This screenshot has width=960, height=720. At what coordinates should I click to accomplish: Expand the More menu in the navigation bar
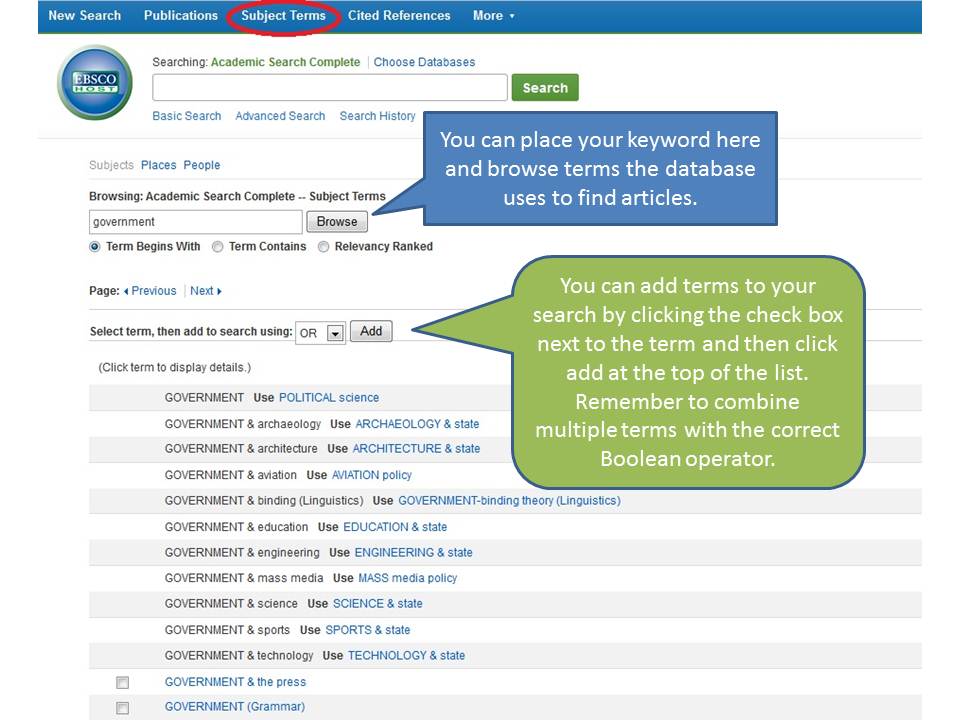pos(491,15)
